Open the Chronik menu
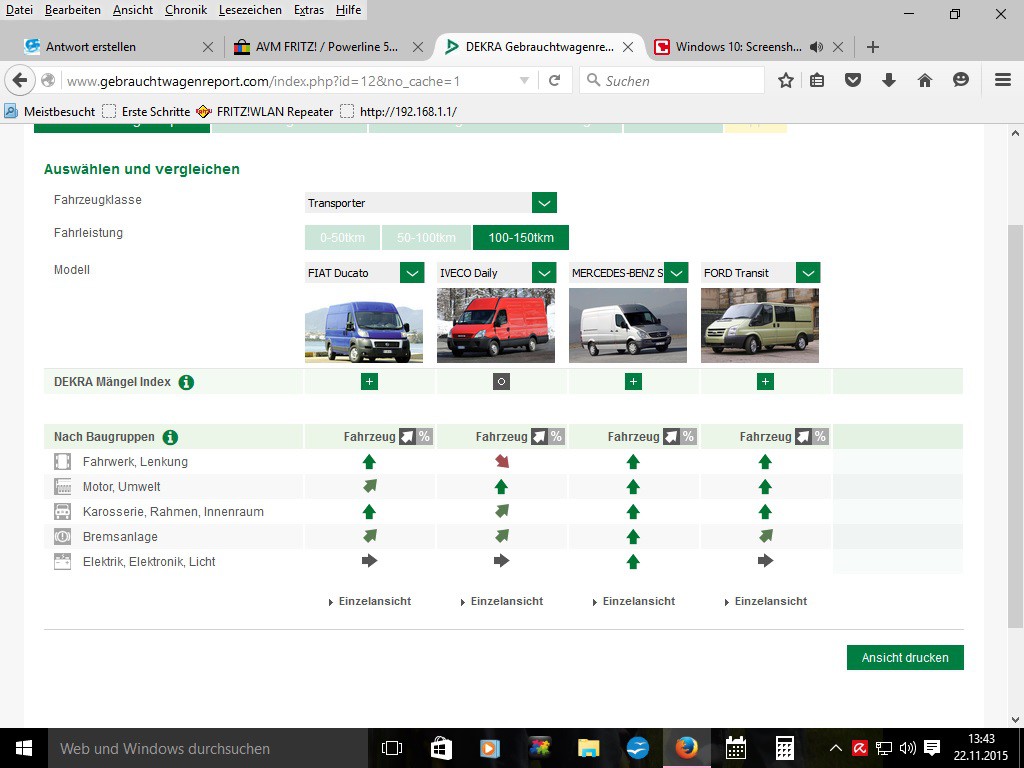The width and height of the screenshot is (1024, 768). coord(186,10)
